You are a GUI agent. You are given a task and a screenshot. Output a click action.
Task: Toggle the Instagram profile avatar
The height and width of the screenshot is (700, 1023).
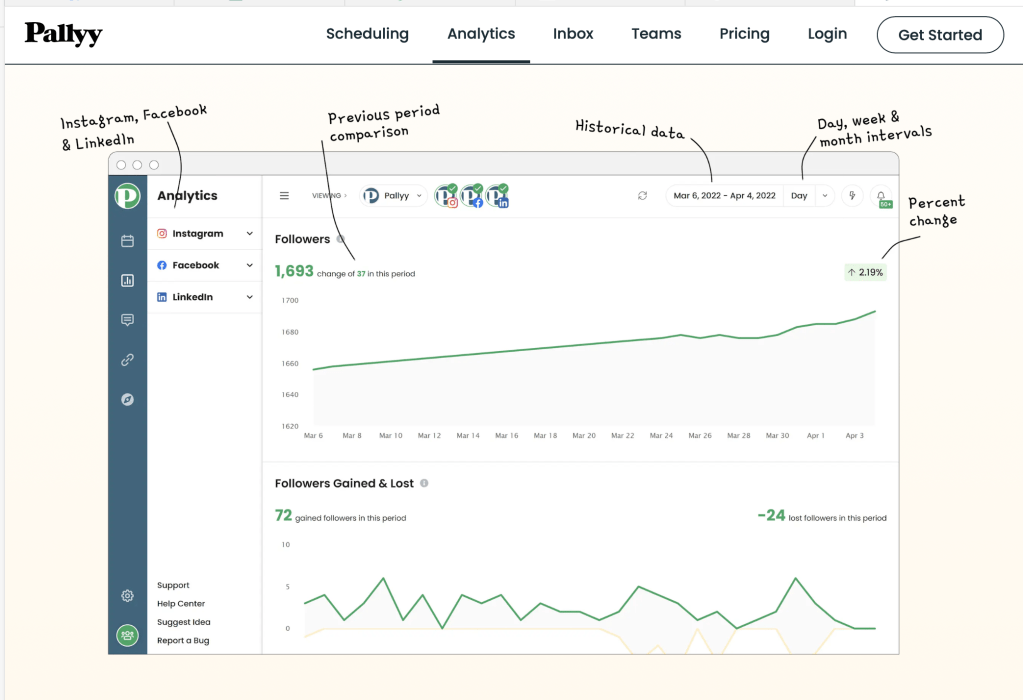[x=446, y=196]
